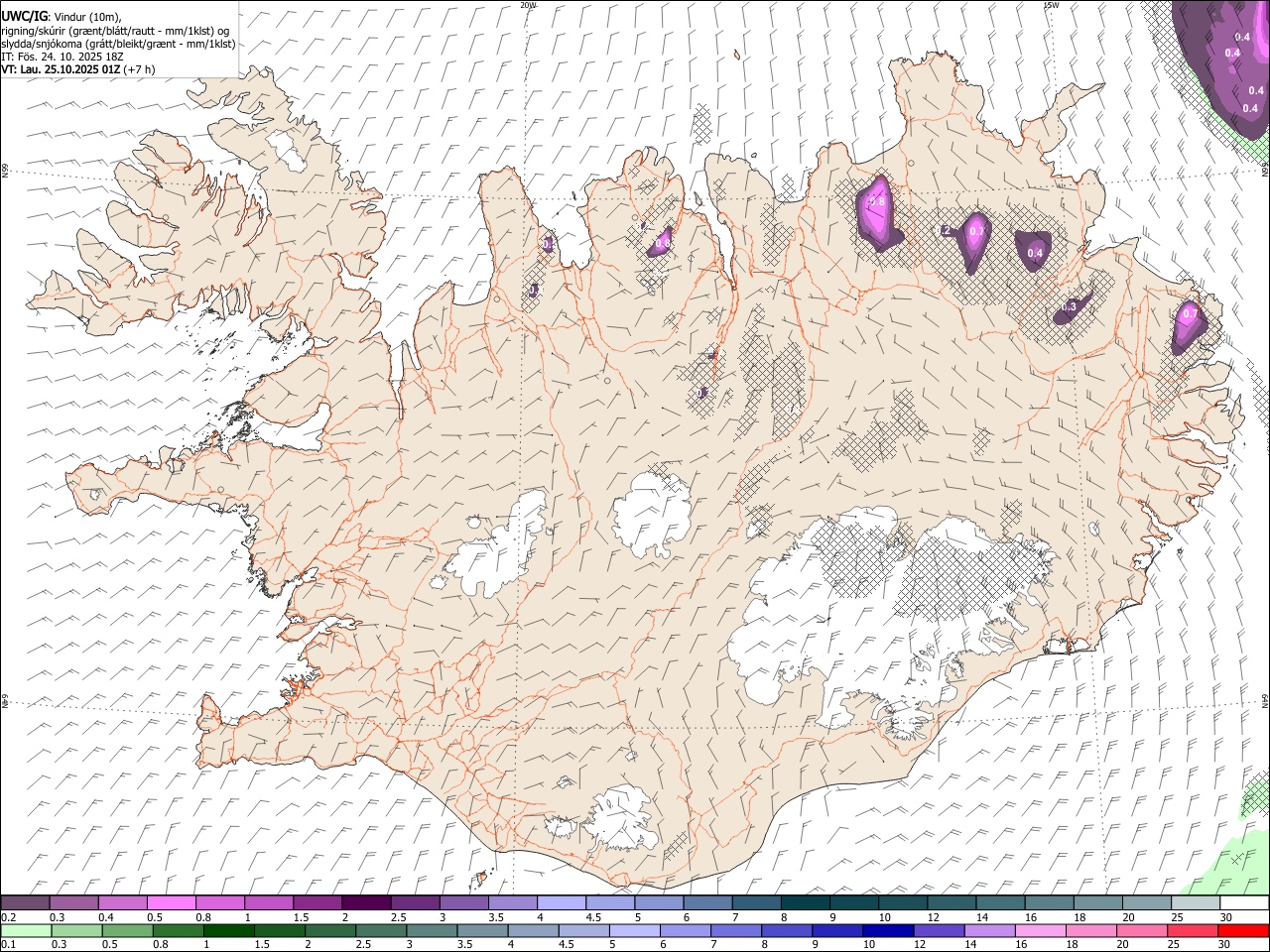This screenshot has height=952, width=1270.
Task: Pick the rain legend swatch starting at 25
Action: (x=1192, y=930)
